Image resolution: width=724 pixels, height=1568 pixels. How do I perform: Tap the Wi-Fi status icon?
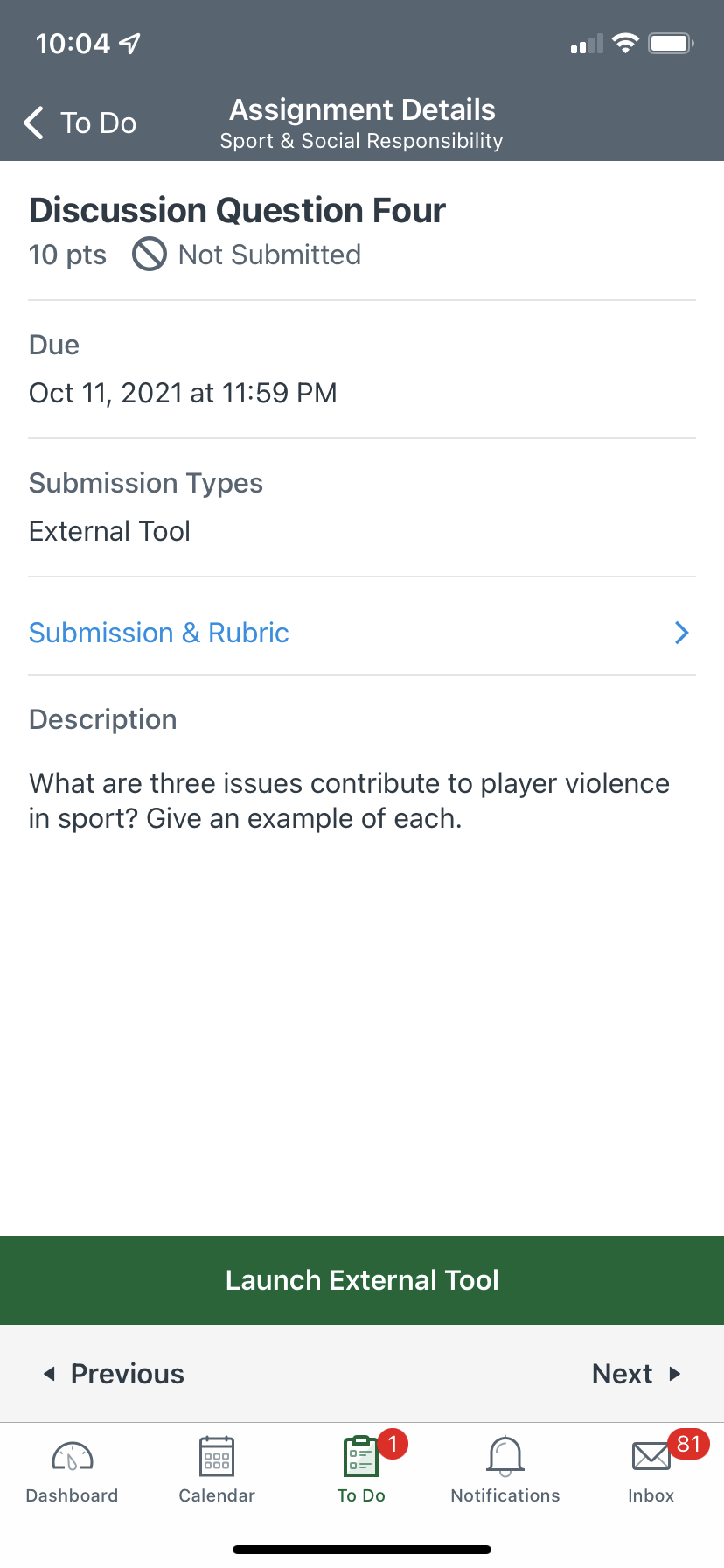625,43
